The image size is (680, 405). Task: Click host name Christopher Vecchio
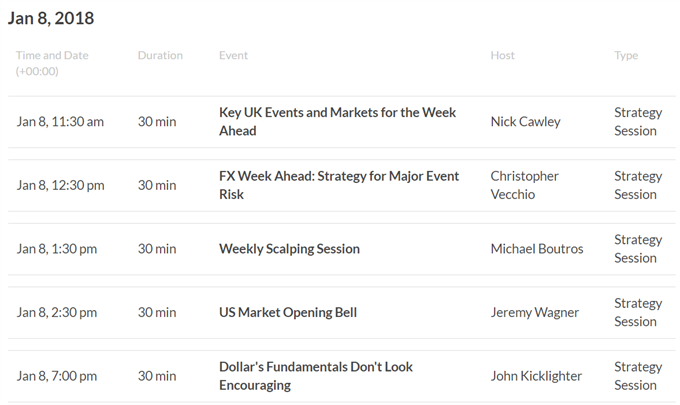[524, 185]
